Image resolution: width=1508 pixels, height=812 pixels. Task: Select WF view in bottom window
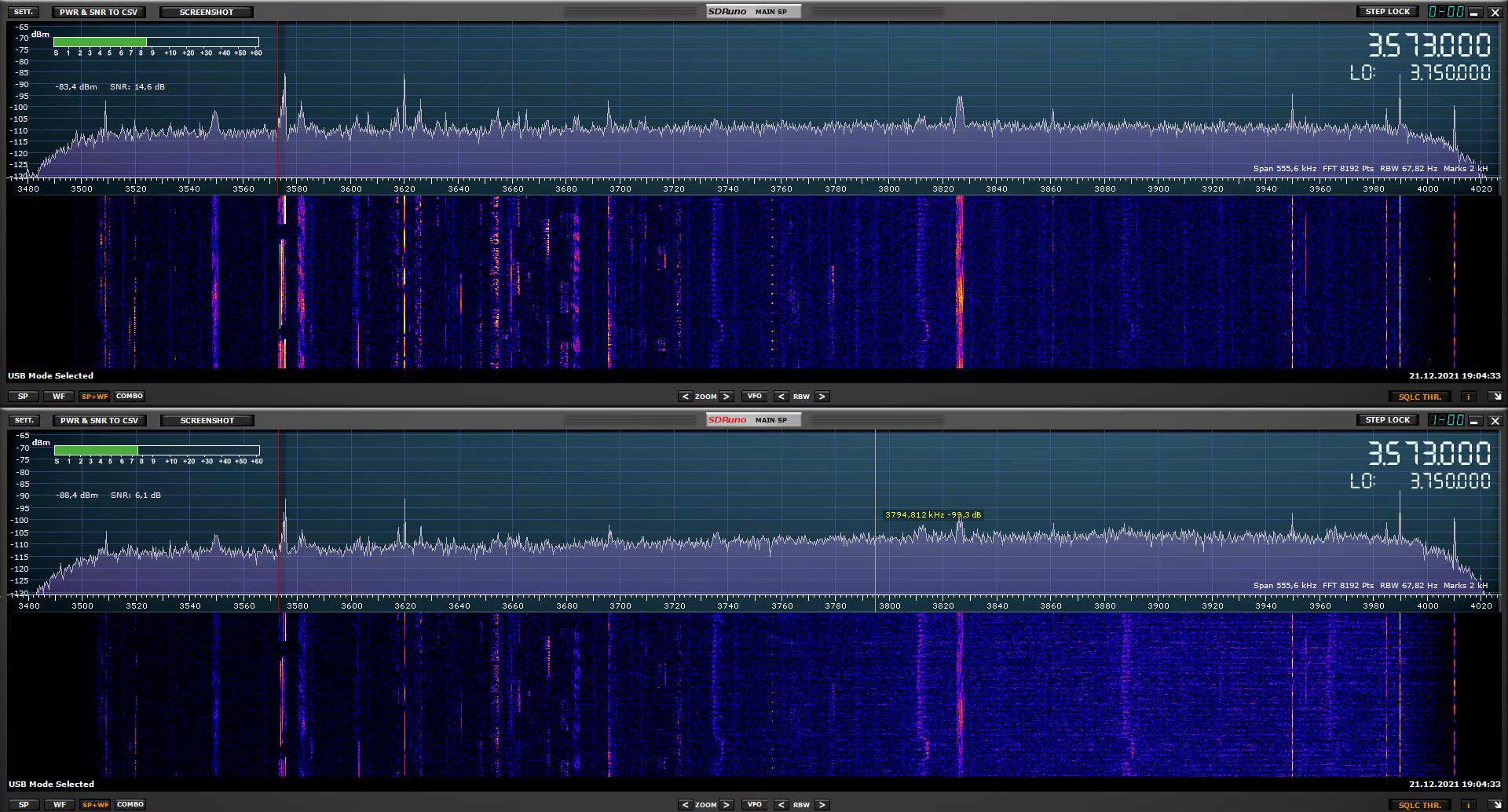tap(60, 805)
